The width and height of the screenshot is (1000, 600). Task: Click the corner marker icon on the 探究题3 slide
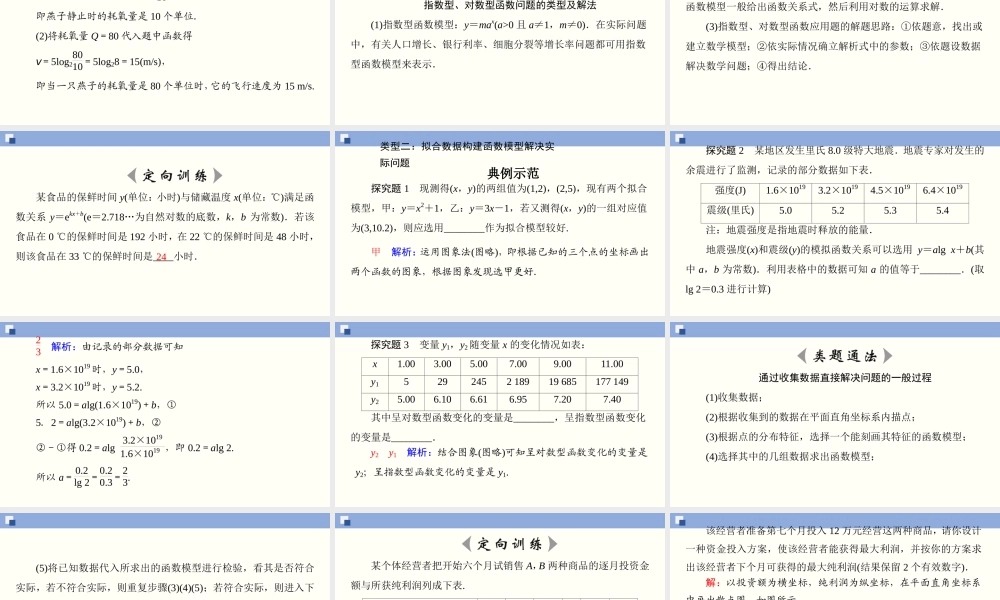[x=345, y=330]
